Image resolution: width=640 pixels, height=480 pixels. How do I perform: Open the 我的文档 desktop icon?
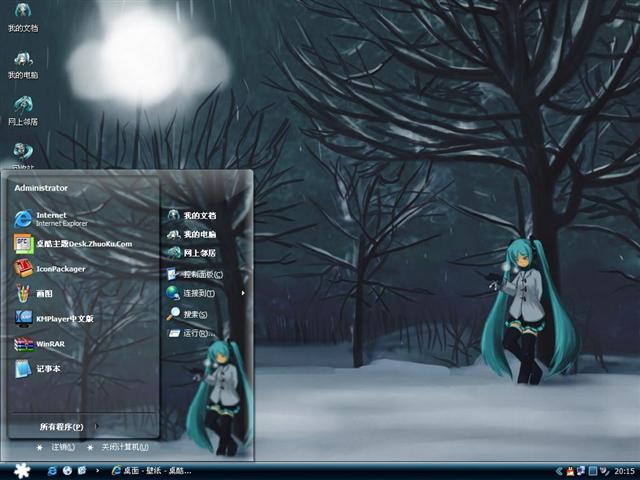pos(23,17)
